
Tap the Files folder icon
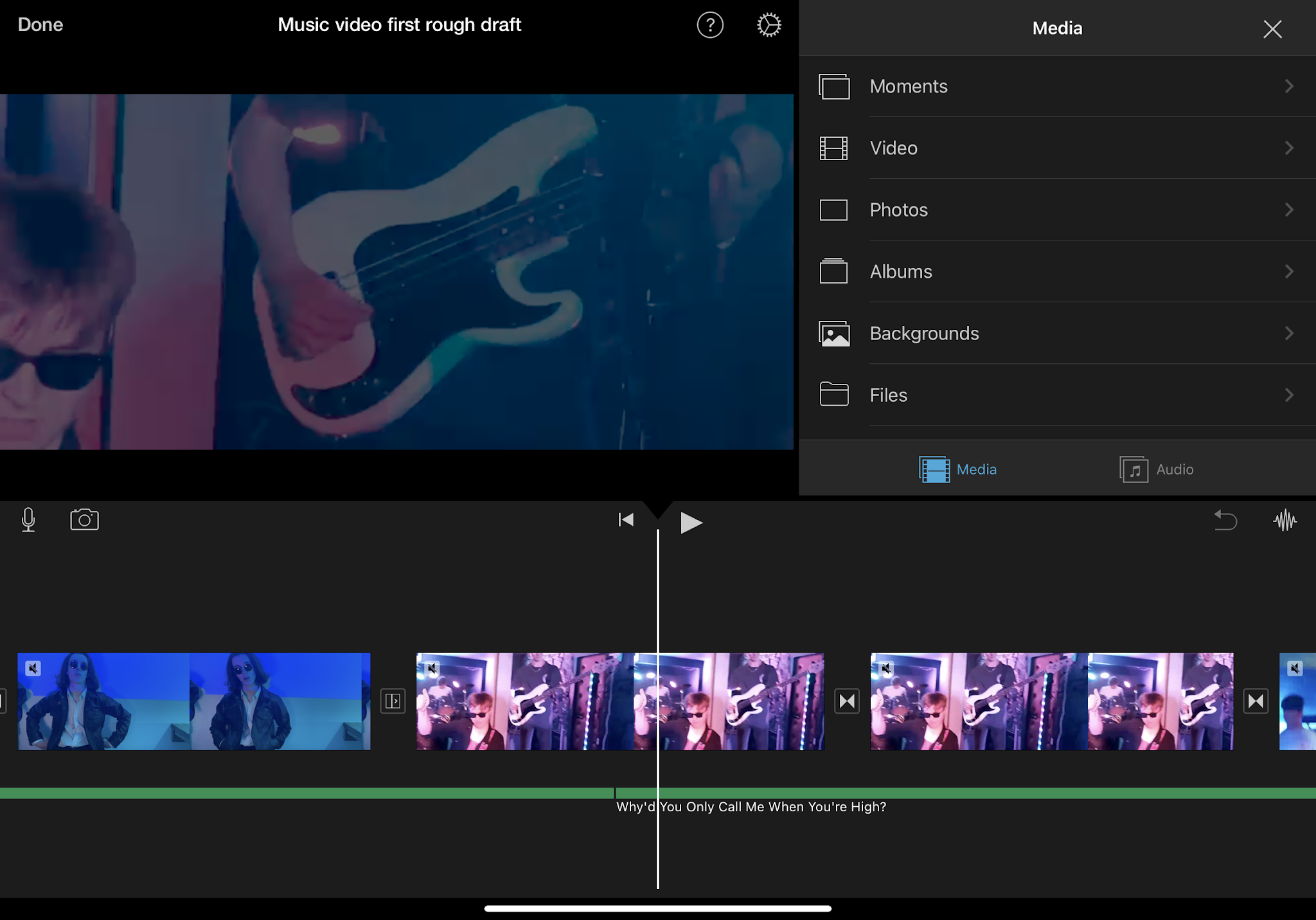834,394
